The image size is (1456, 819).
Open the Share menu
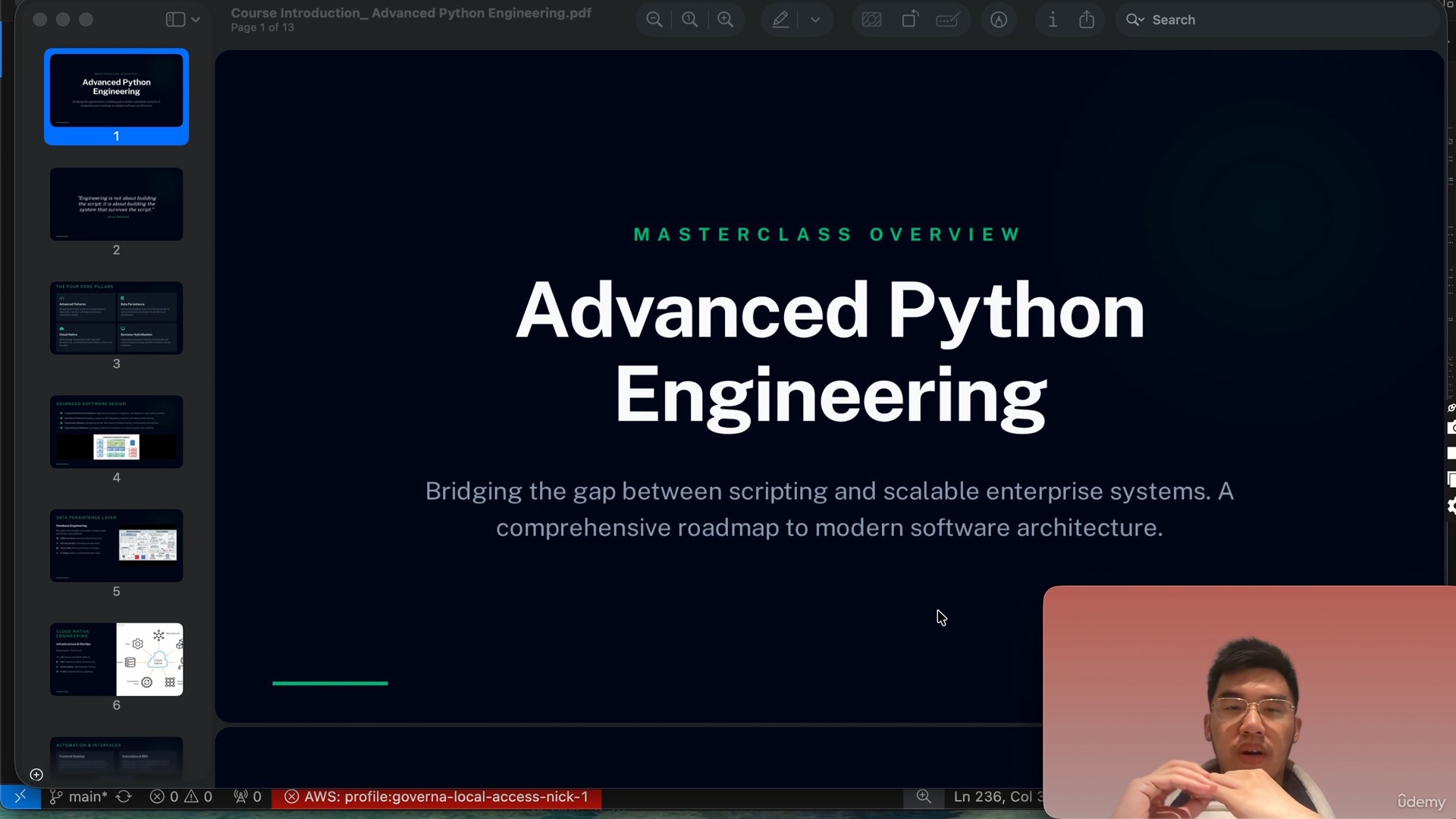coord(1087,20)
